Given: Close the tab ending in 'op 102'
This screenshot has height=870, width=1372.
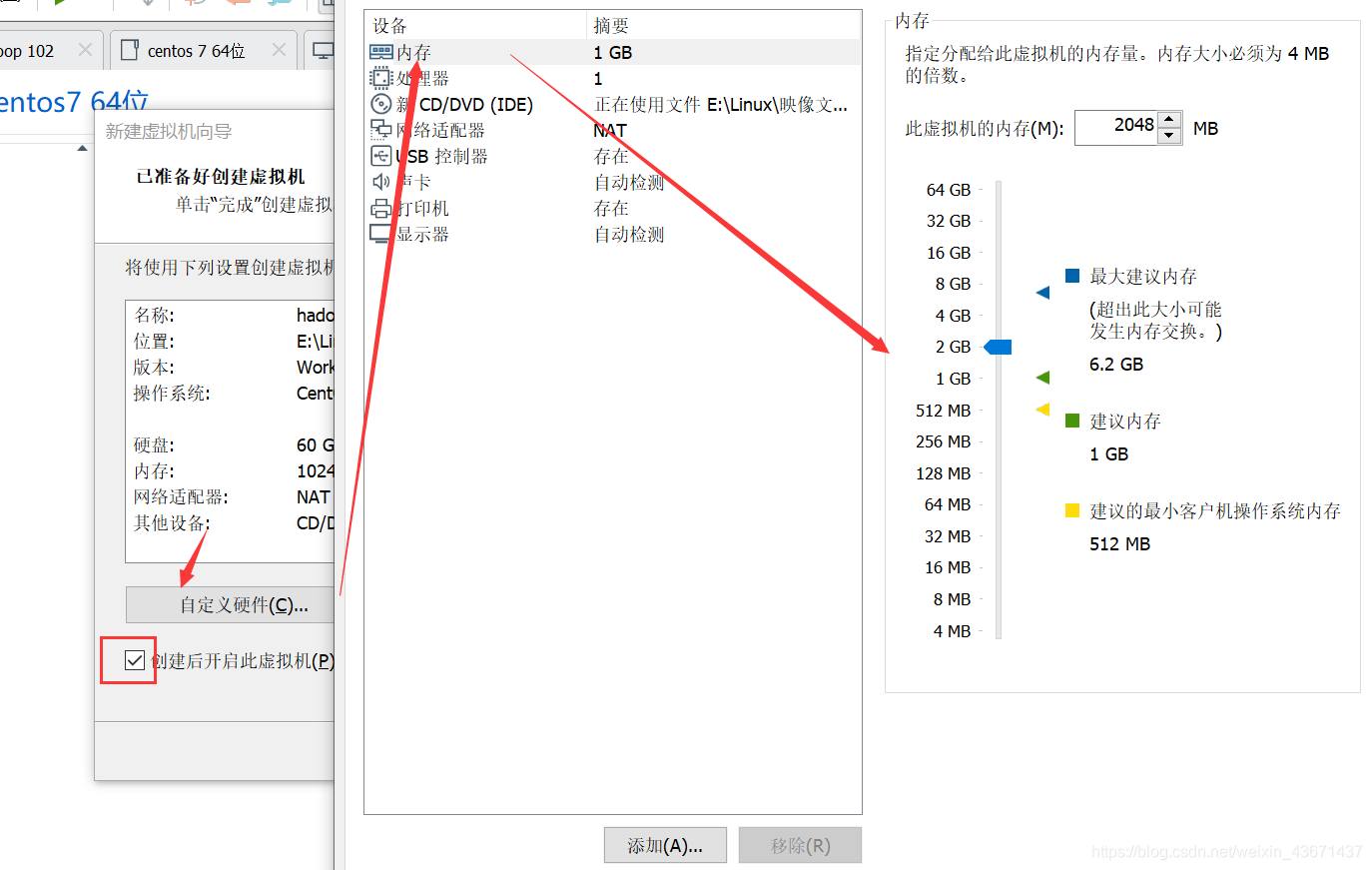Looking at the screenshot, I should [x=85, y=50].
